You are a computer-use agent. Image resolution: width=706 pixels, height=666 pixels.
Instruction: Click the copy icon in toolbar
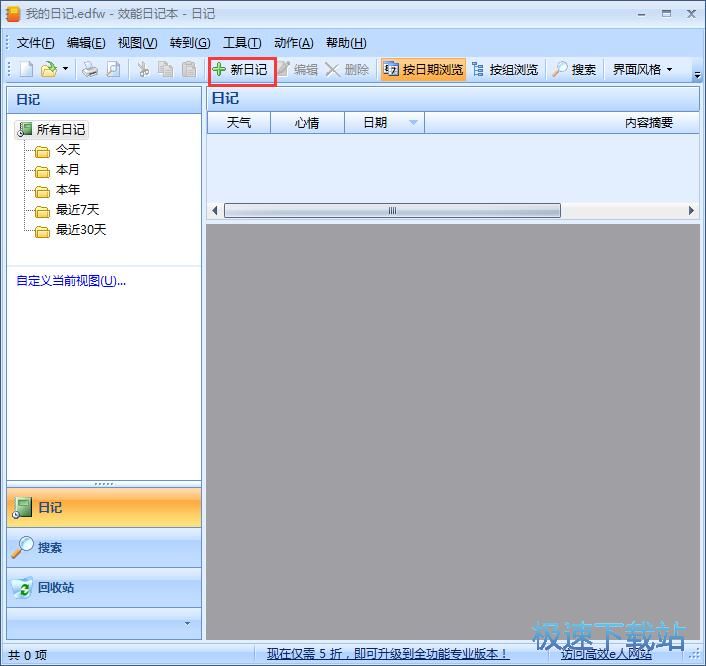tap(166, 69)
